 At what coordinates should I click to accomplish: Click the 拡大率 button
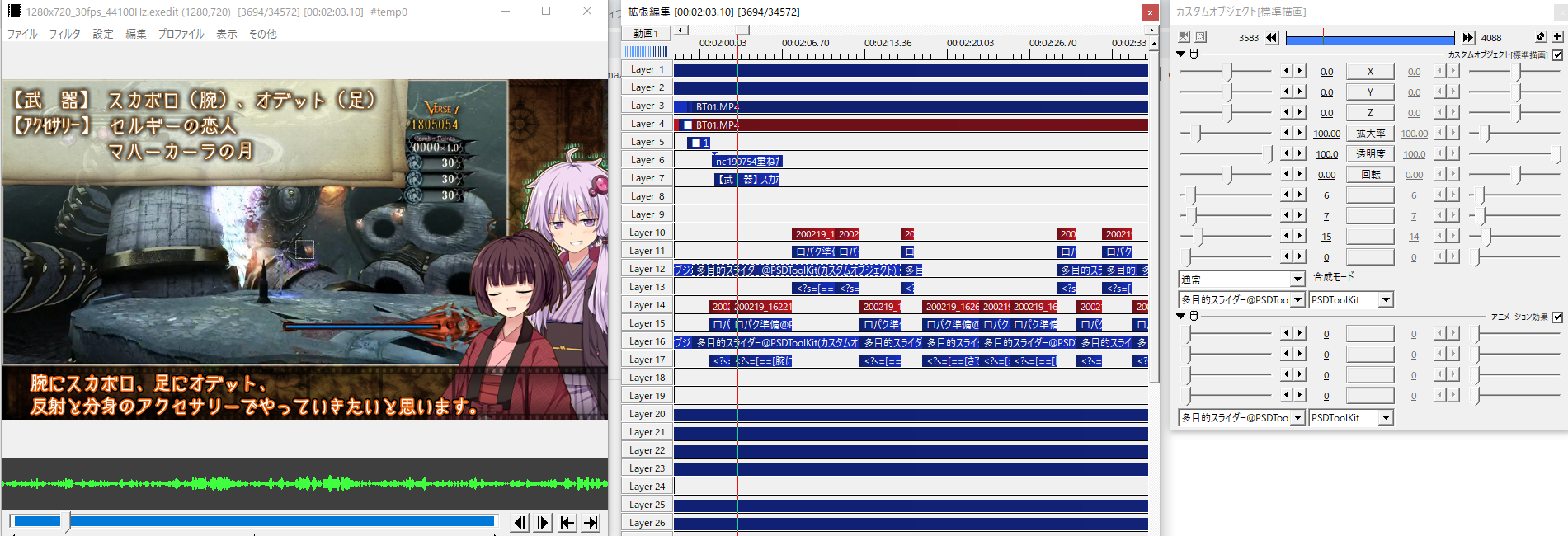tap(1370, 133)
